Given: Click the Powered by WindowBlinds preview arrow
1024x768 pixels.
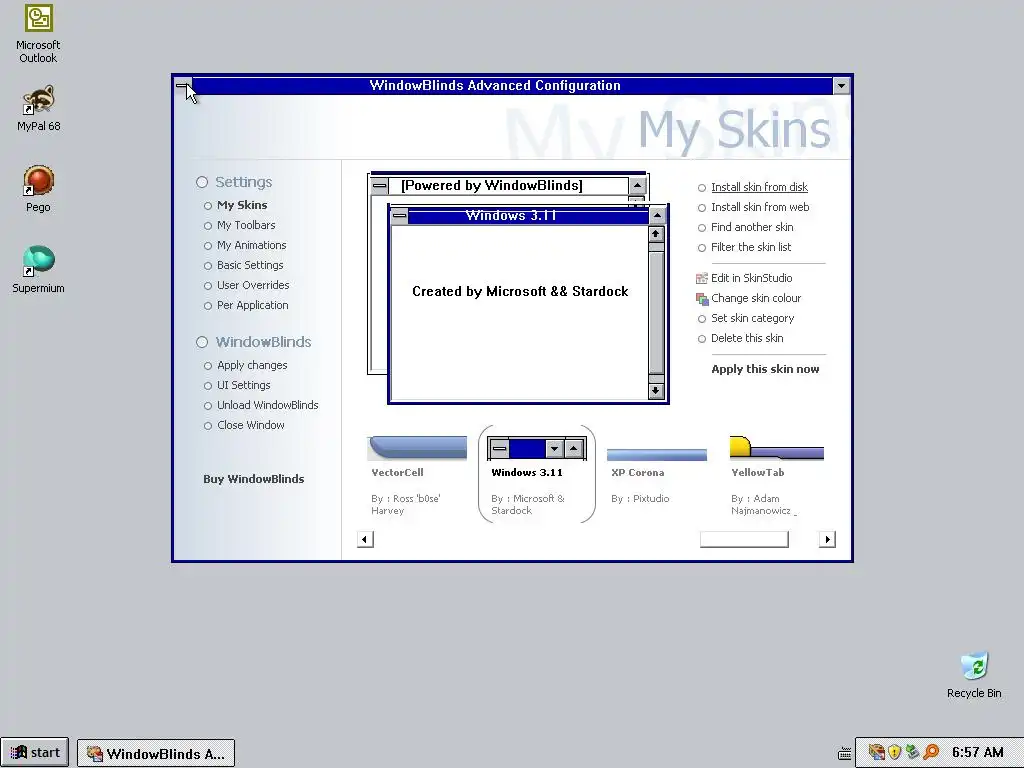Looking at the screenshot, I should [x=637, y=185].
